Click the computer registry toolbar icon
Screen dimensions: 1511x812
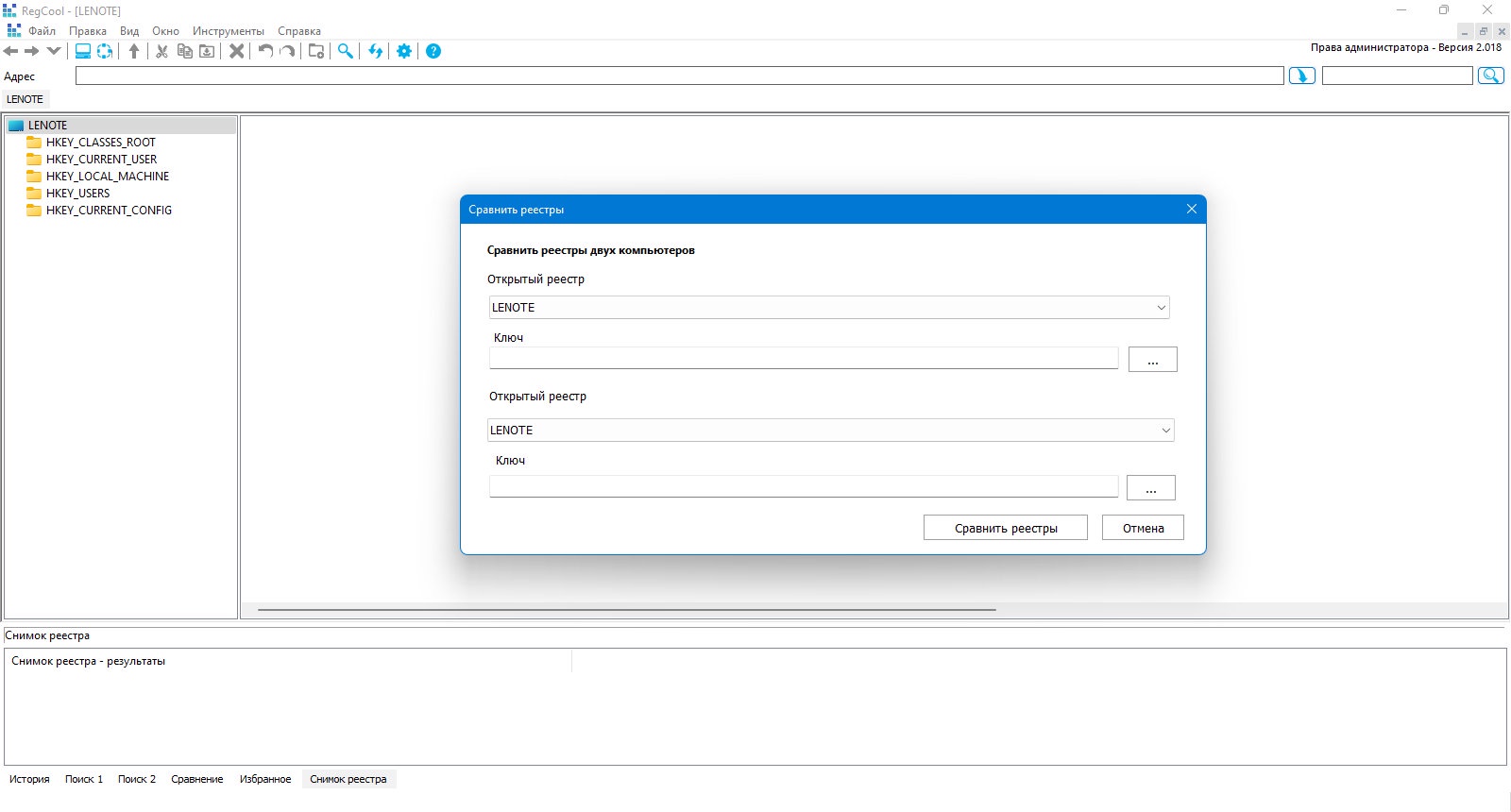(83, 51)
